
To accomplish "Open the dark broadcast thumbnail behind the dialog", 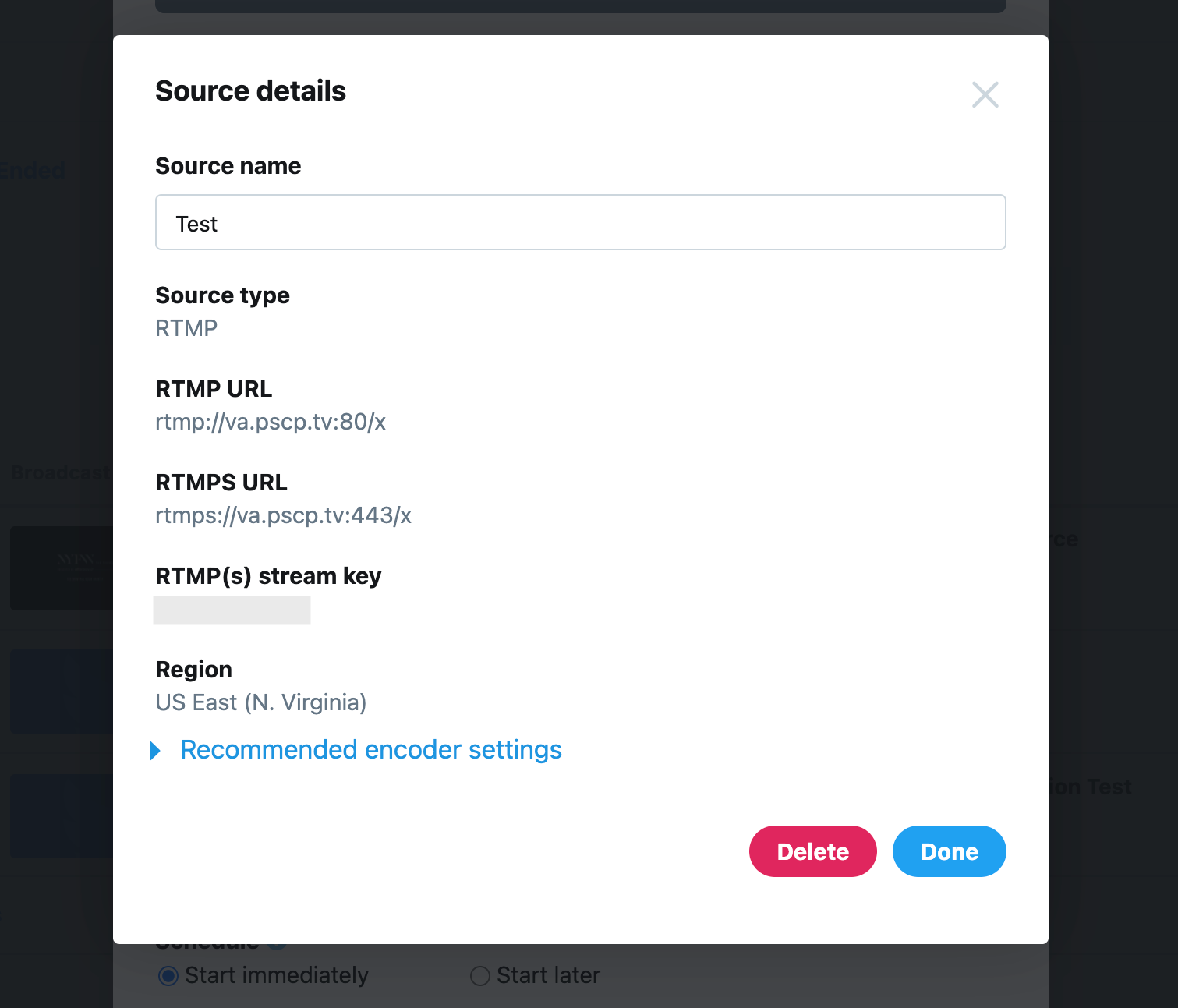I will coord(62,568).
